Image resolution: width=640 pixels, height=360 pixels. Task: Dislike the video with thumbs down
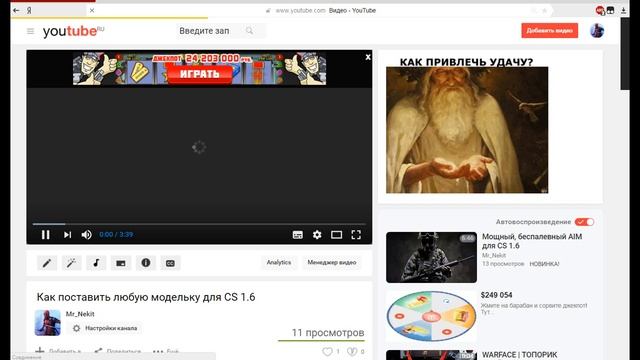pos(352,351)
